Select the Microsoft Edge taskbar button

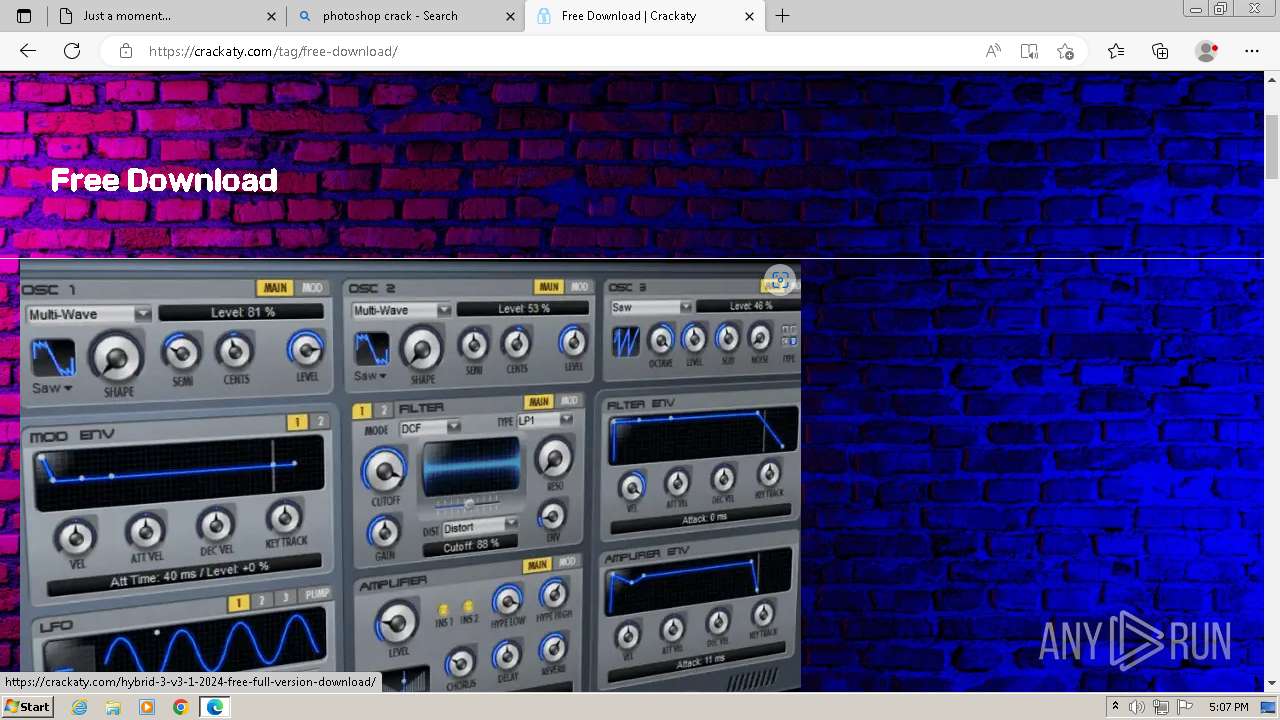tap(214, 707)
